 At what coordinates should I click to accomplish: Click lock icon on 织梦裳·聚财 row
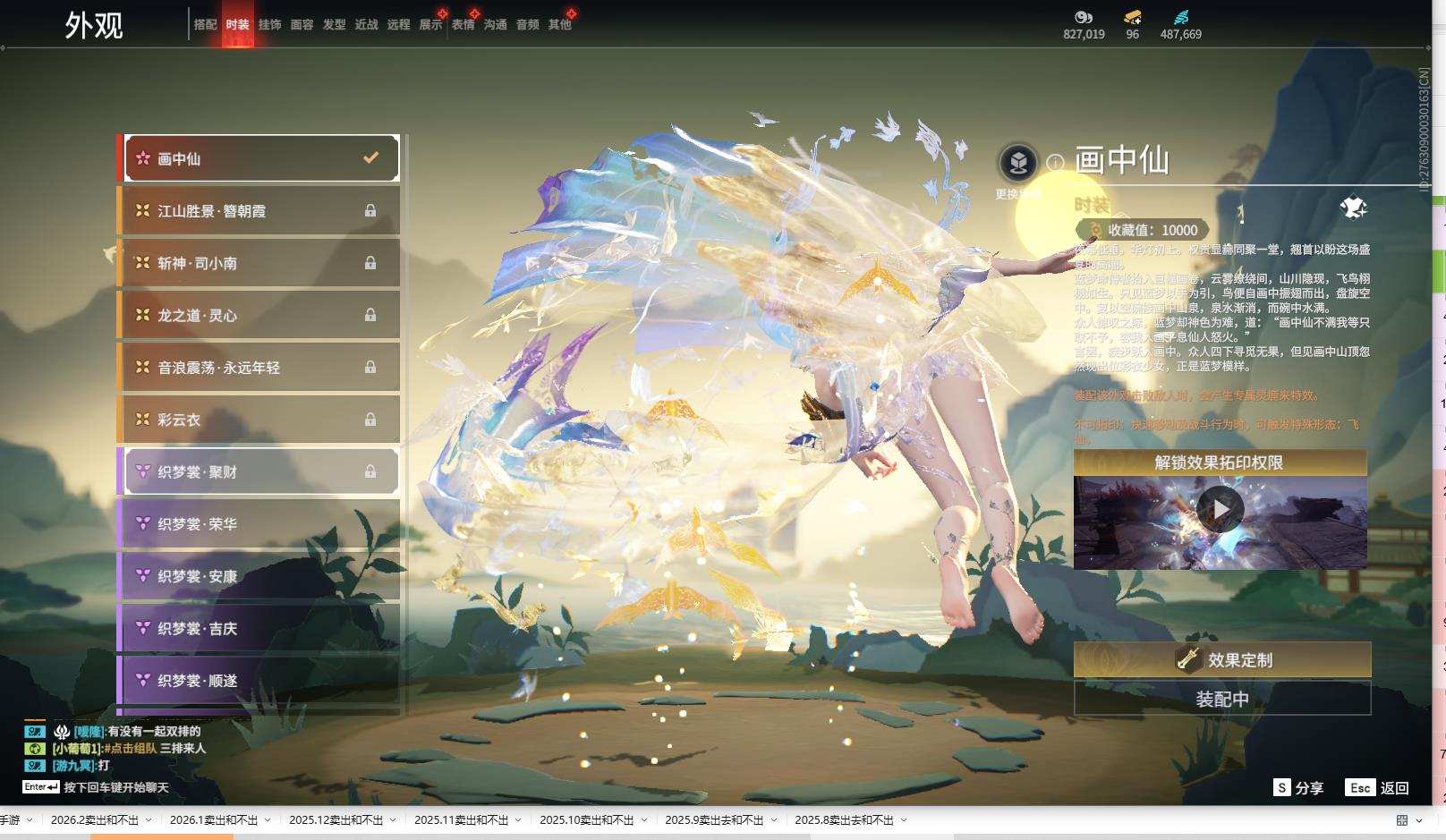click(370, 471)
